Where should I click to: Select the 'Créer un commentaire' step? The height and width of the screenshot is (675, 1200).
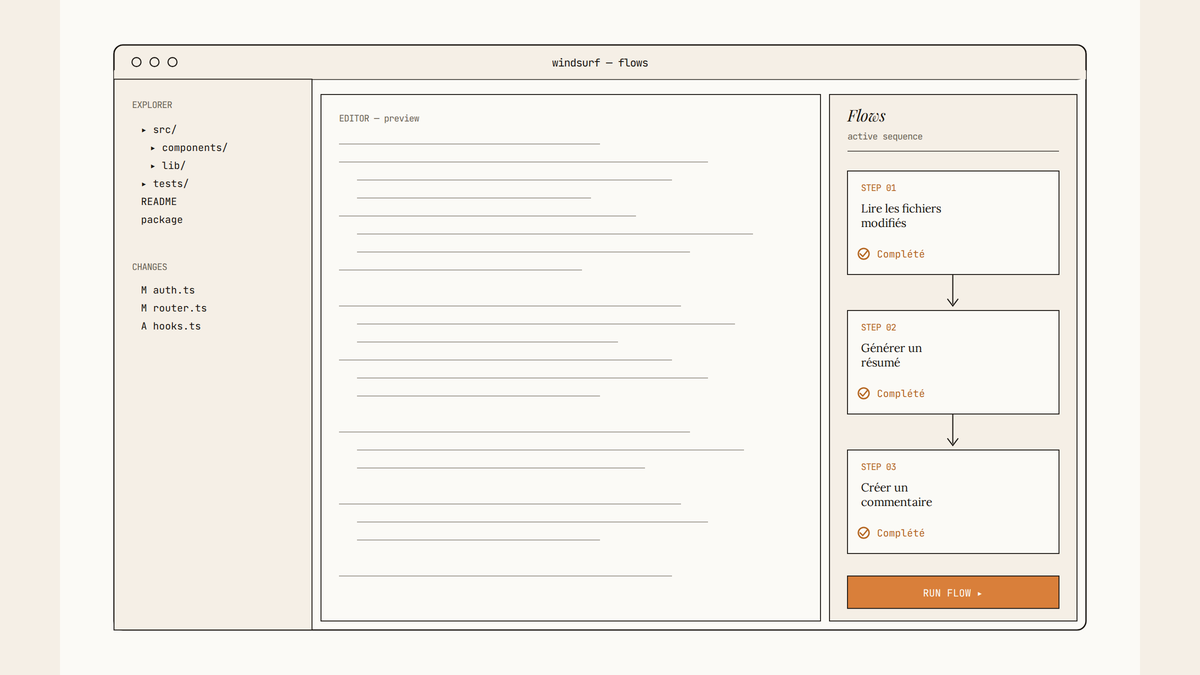click(x=953, y=501)
